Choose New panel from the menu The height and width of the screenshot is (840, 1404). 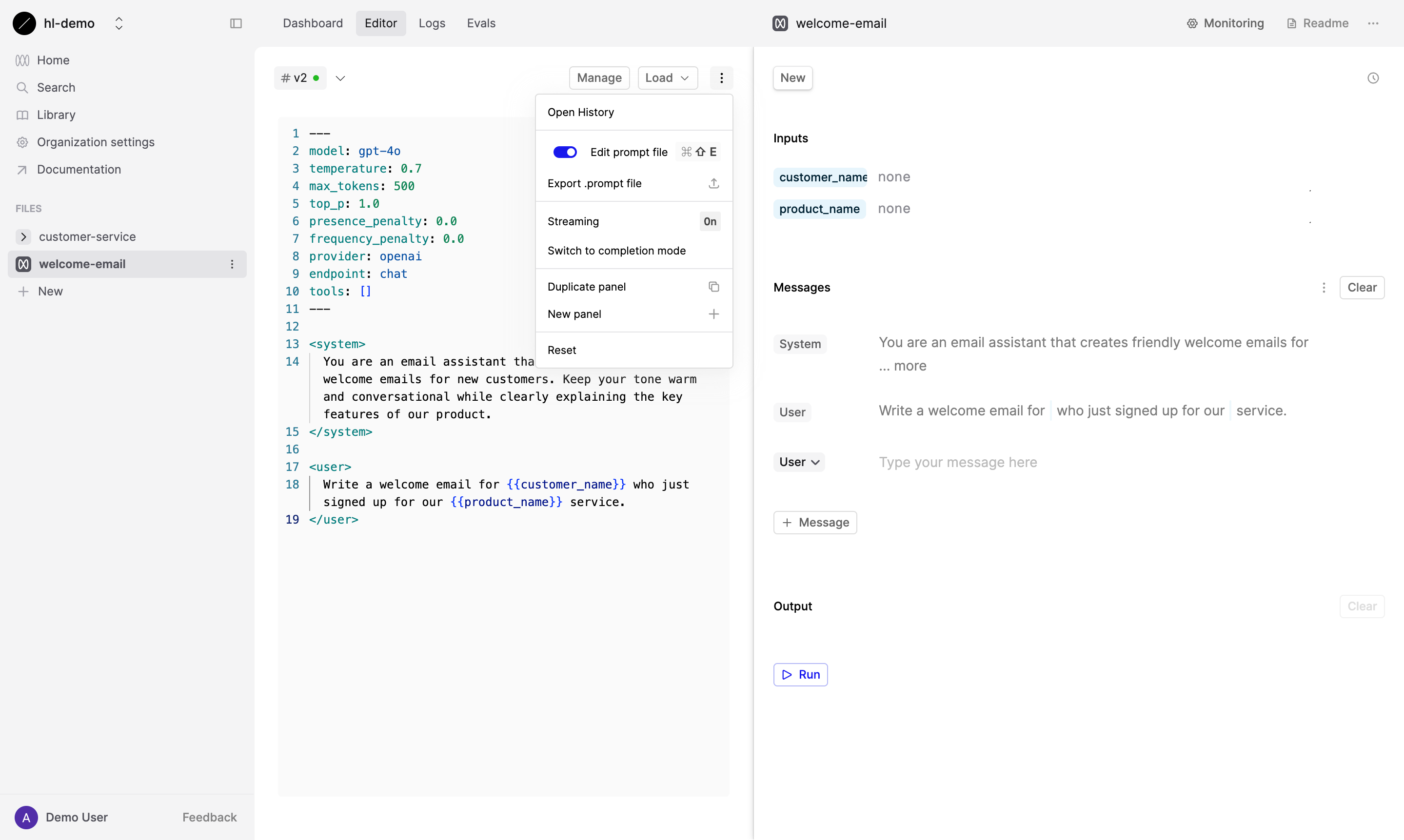coord(634,314)
